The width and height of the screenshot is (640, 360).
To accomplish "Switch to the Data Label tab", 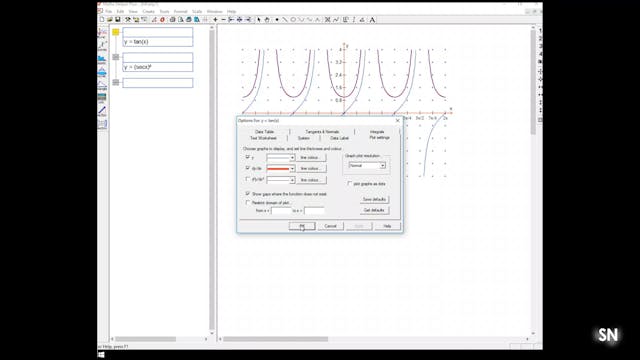I will (339, 138).
